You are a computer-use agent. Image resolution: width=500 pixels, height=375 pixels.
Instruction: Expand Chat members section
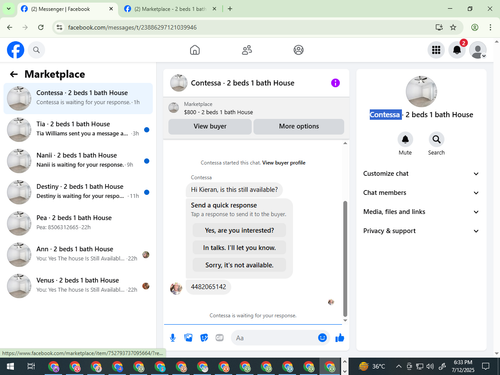[x=421, y=193]
